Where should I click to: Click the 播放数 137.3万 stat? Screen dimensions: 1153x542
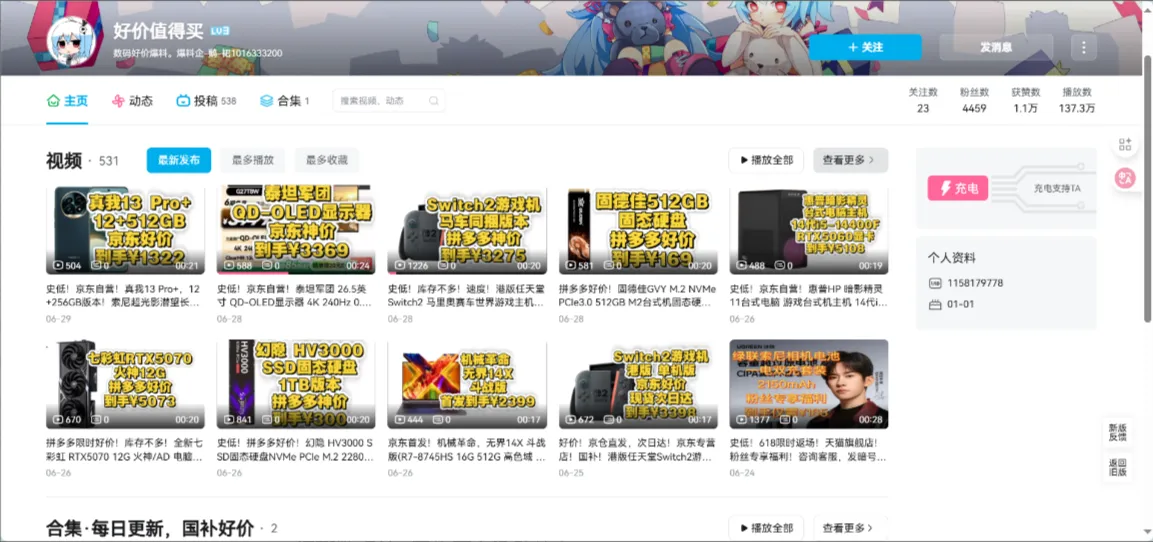(1077, 100)
